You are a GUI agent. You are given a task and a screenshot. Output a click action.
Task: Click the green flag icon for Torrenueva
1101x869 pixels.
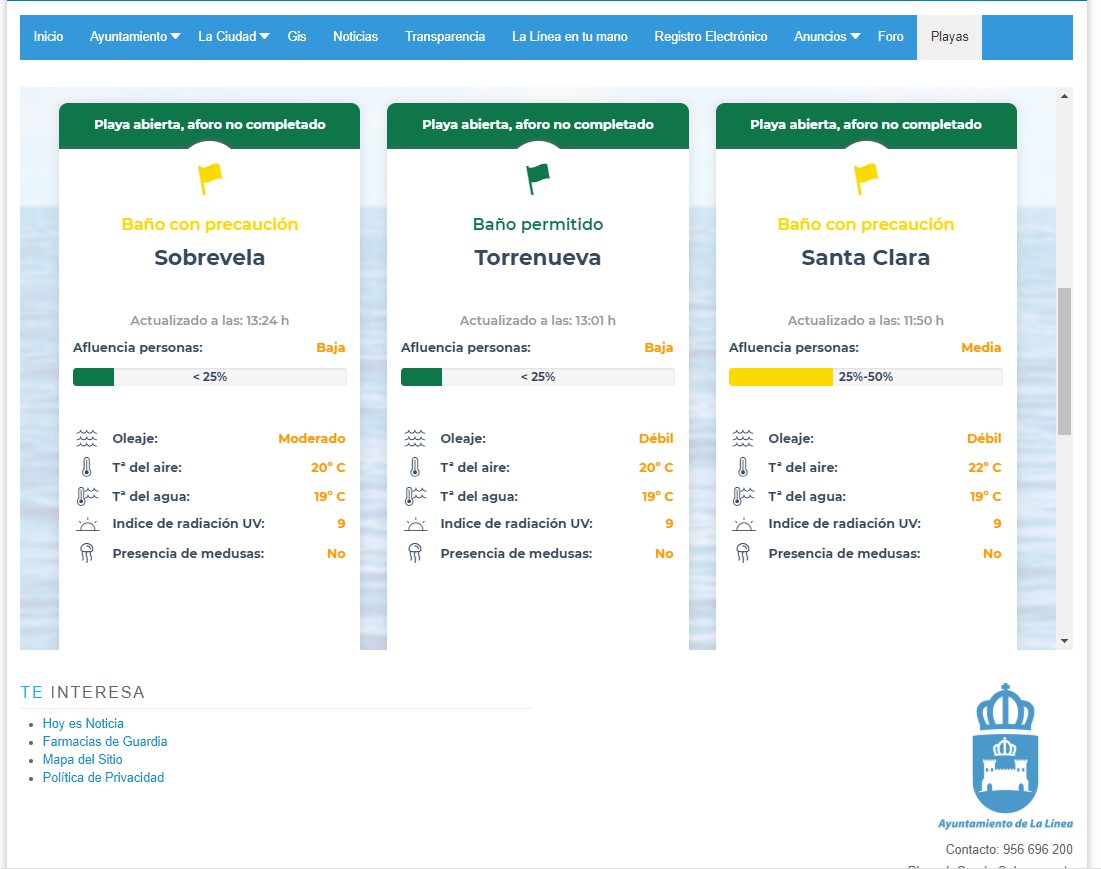(x=538, y=179)
